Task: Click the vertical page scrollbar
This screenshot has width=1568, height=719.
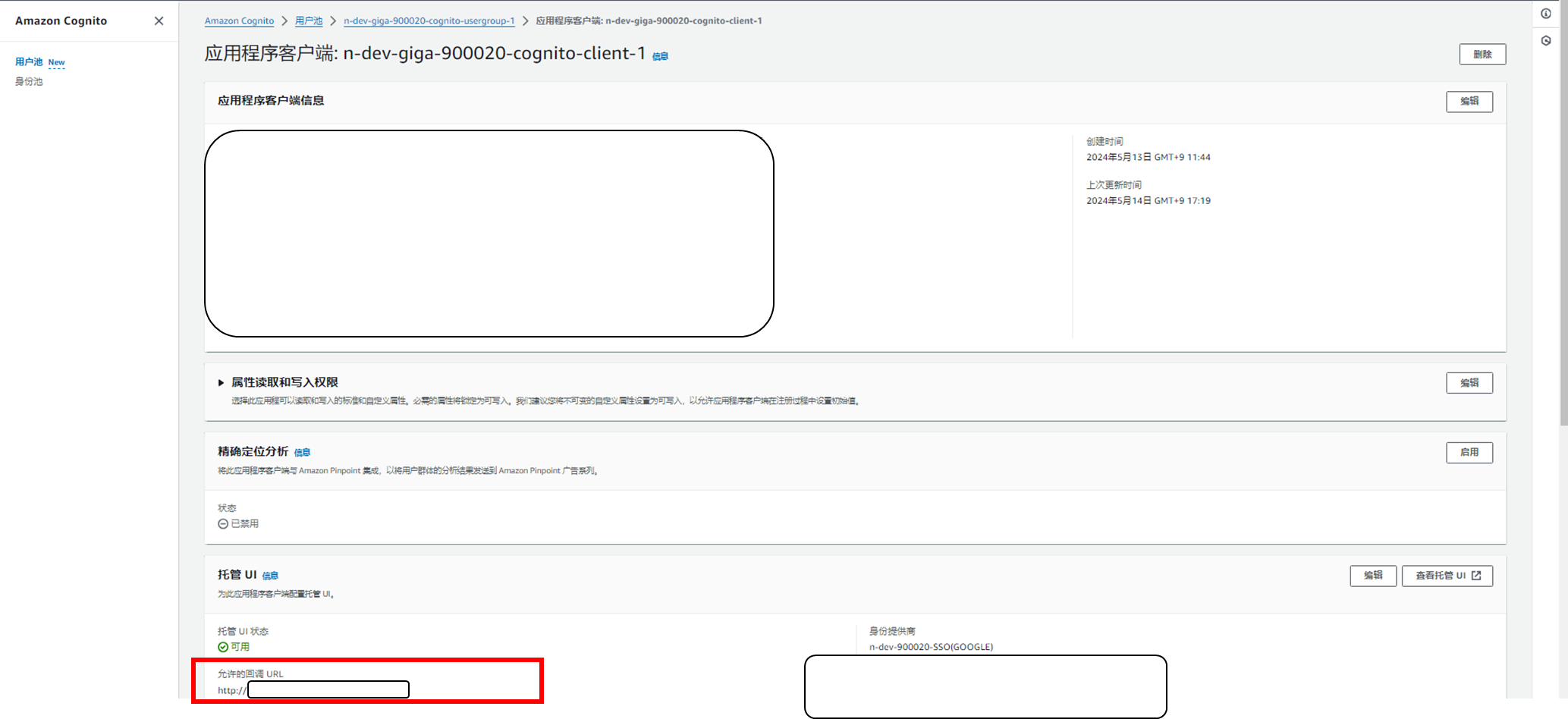Action: [x=1563, y=212]
